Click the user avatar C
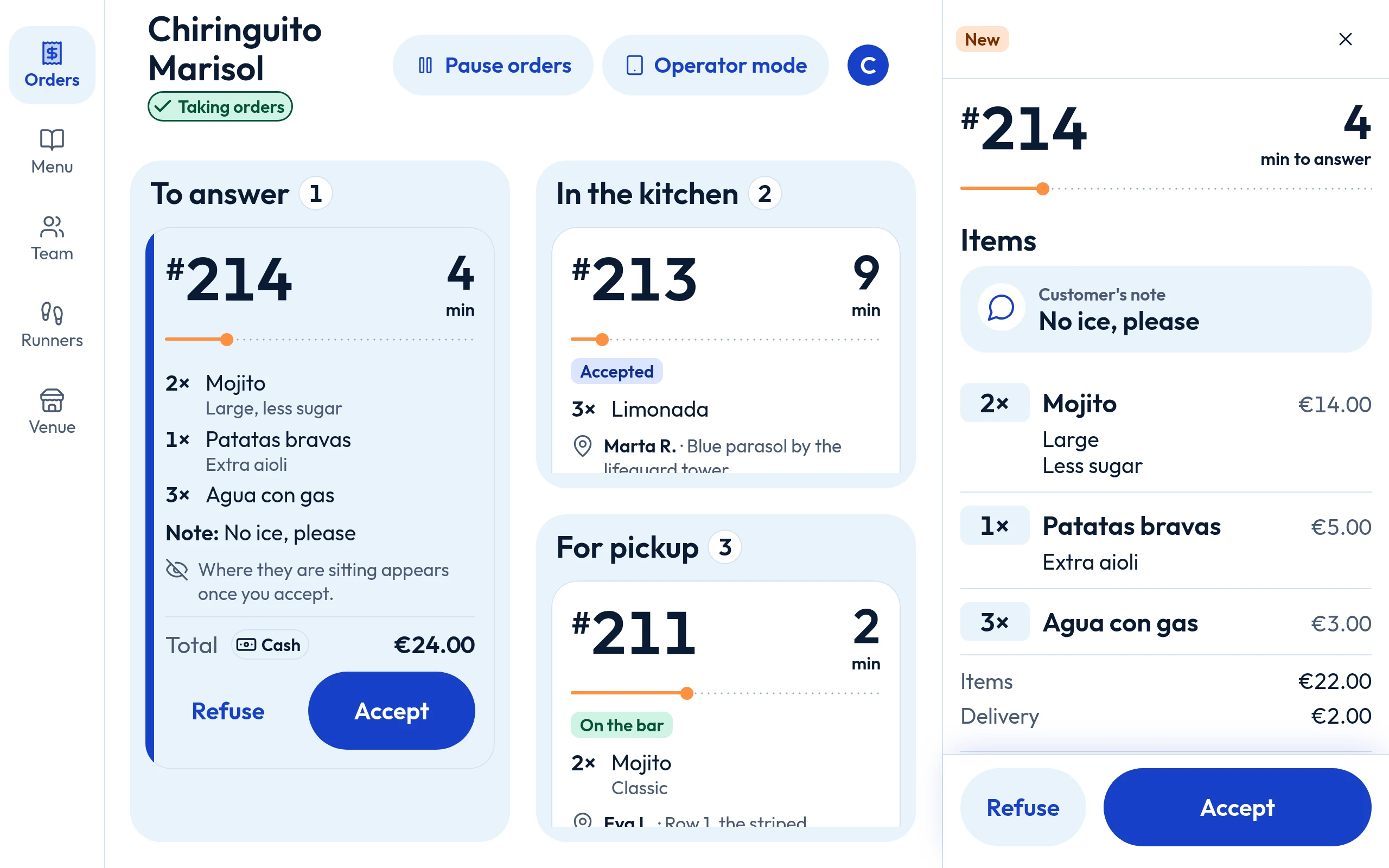This screenshot has width=1389, height=868. point(868,65)
